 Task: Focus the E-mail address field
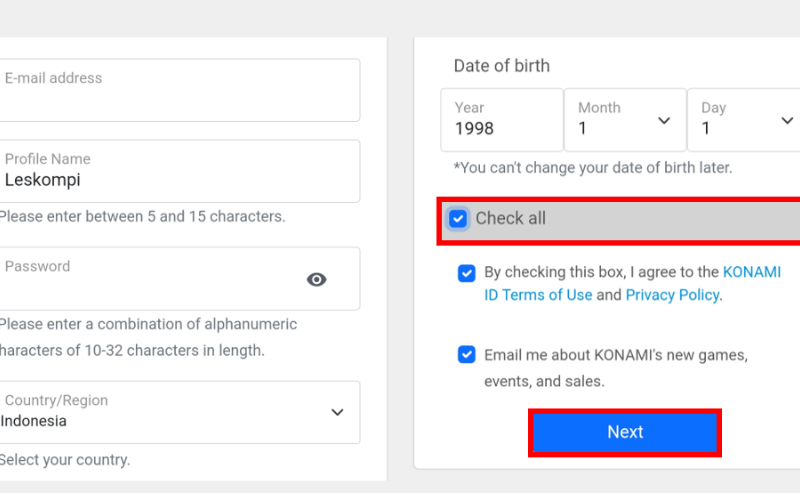179,90
